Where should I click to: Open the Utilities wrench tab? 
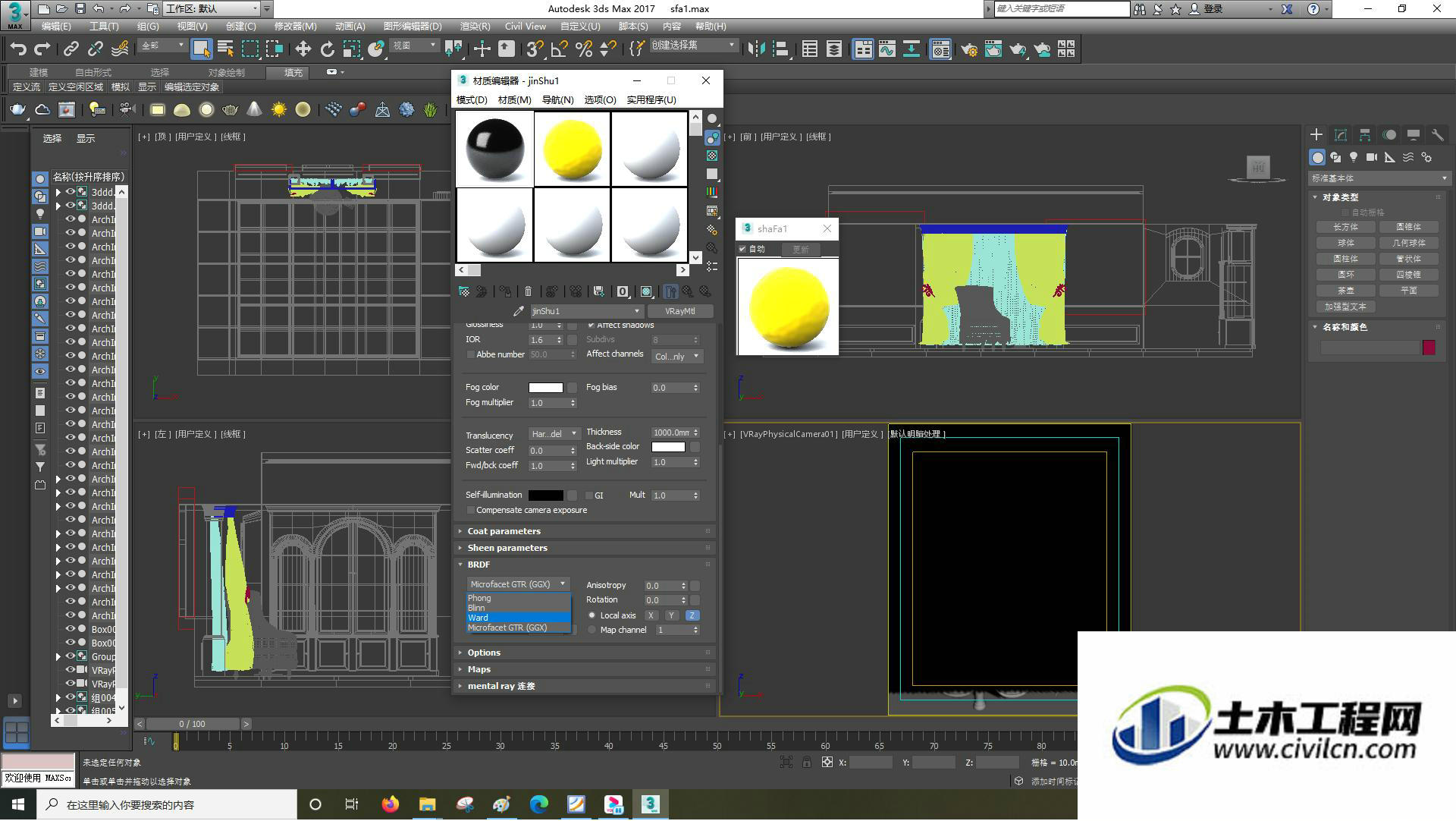click(x=1437, y=134)
